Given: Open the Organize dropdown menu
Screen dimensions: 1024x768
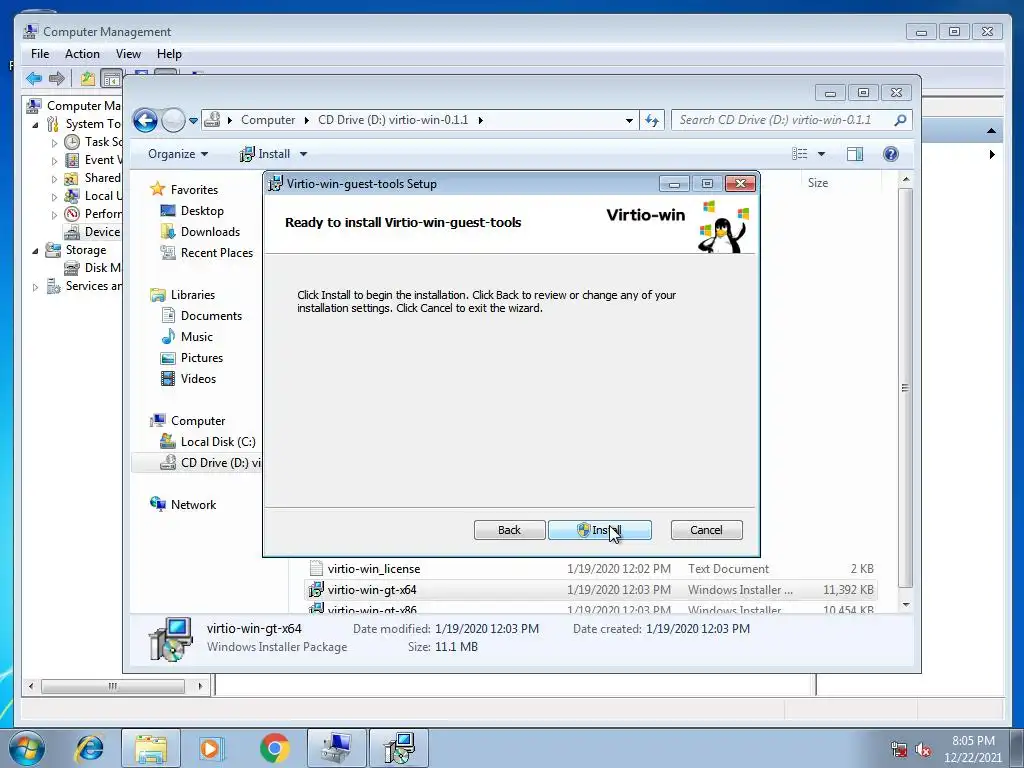Looking at the screenshot, I should 178,154.
